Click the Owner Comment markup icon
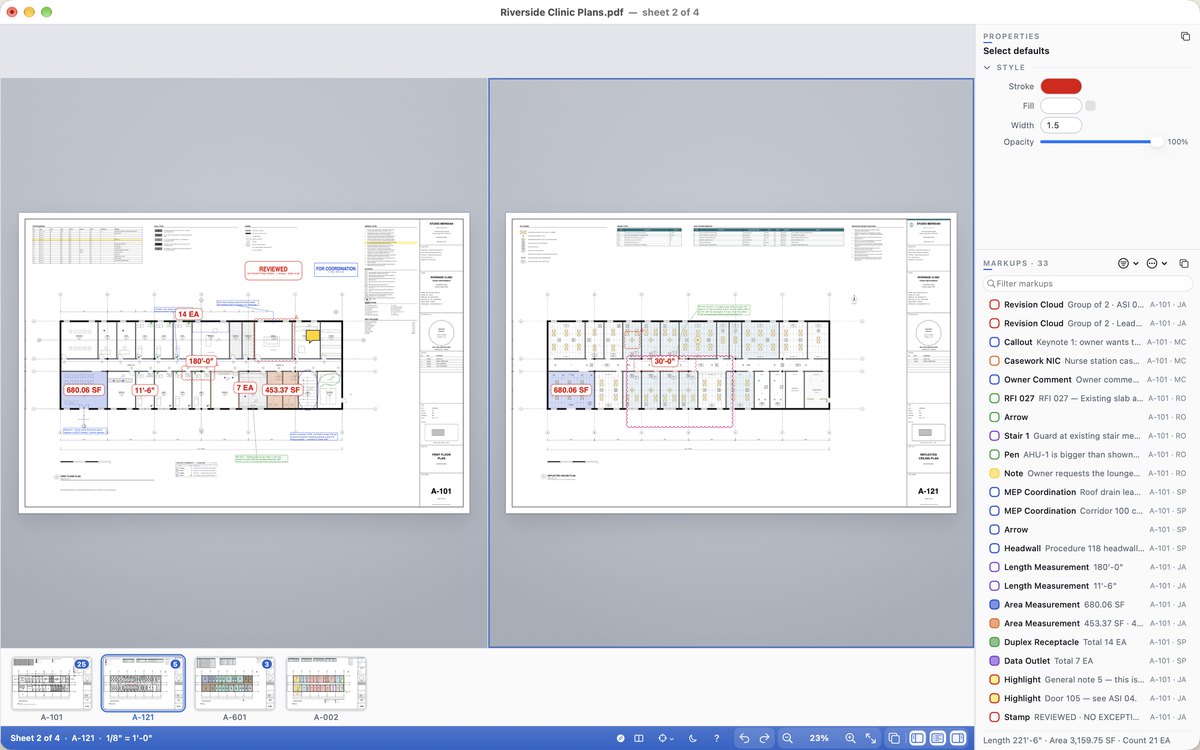Screen dimensions: 1200x750 994,380
